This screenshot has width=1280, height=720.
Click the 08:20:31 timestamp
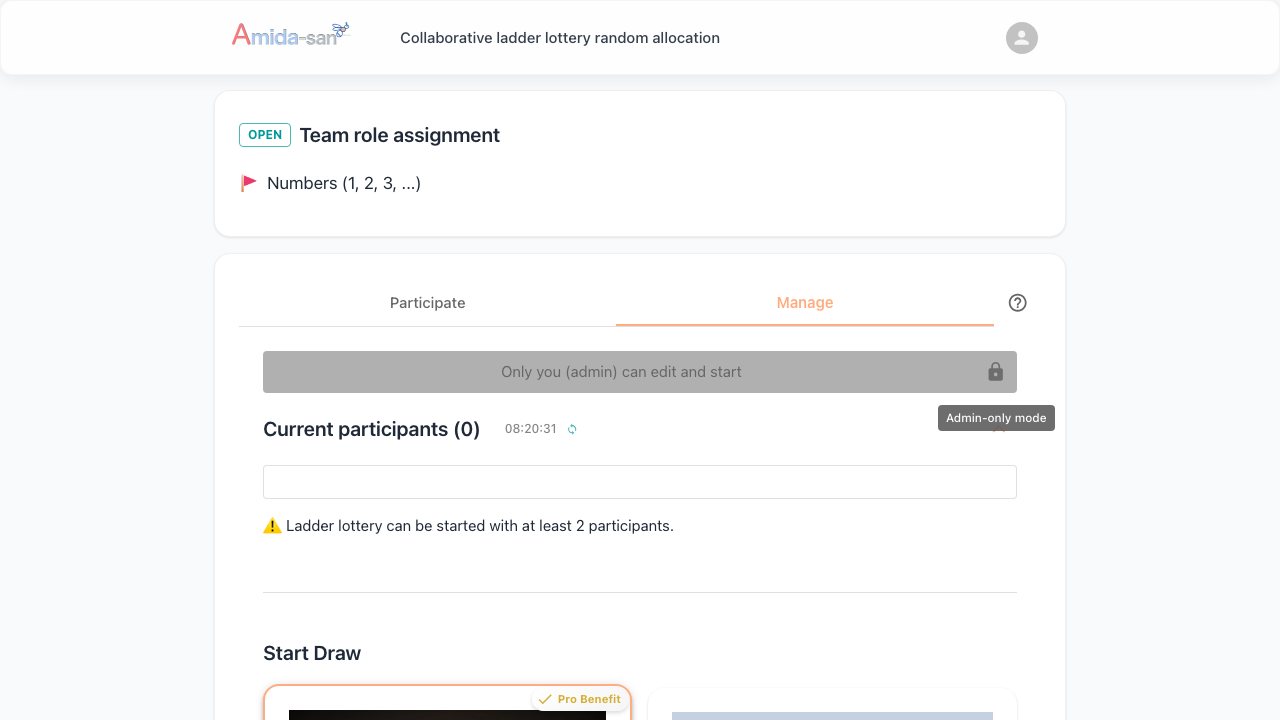531,429
